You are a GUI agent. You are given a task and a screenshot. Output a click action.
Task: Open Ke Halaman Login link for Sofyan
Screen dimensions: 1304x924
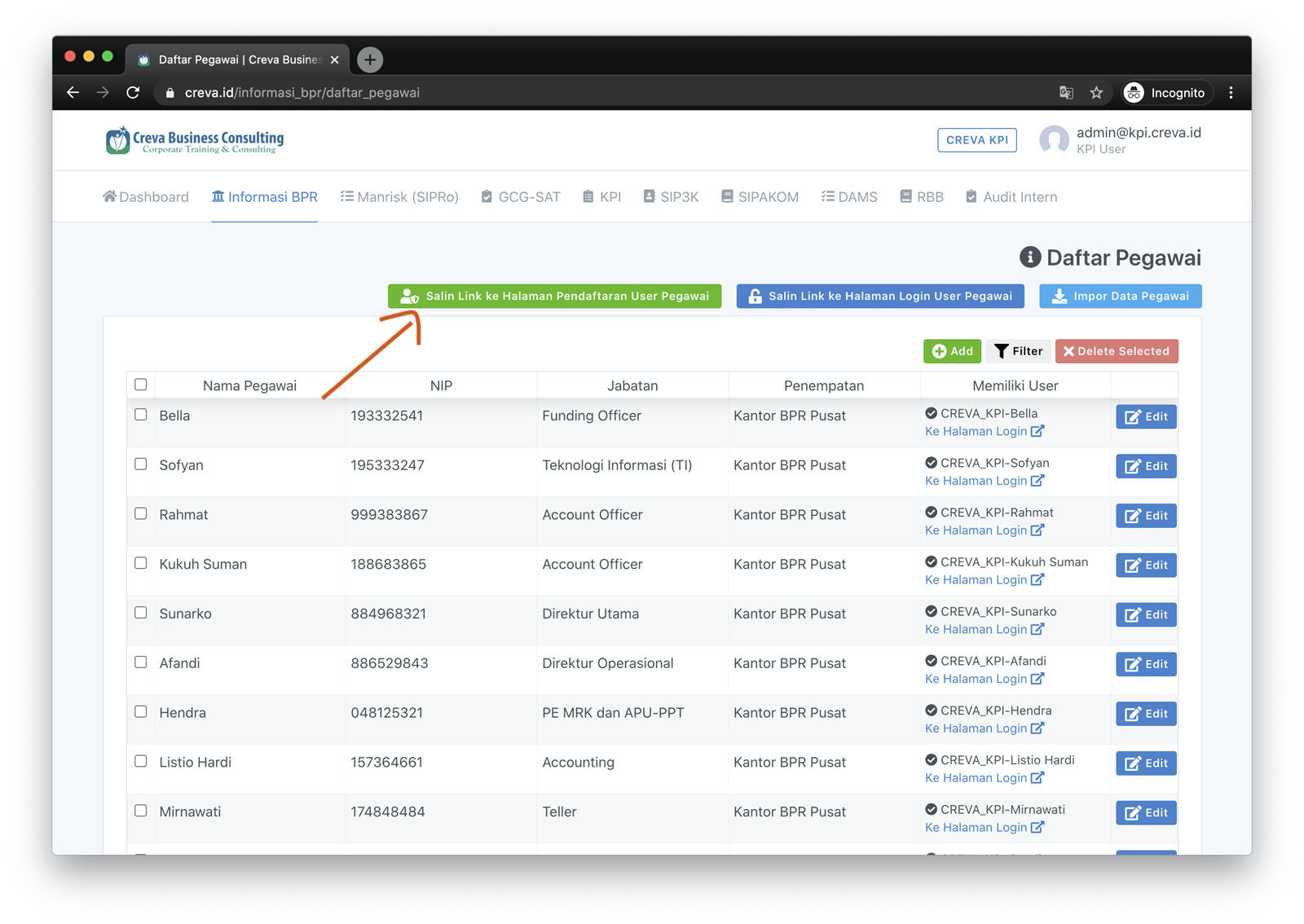coord(985,482)
